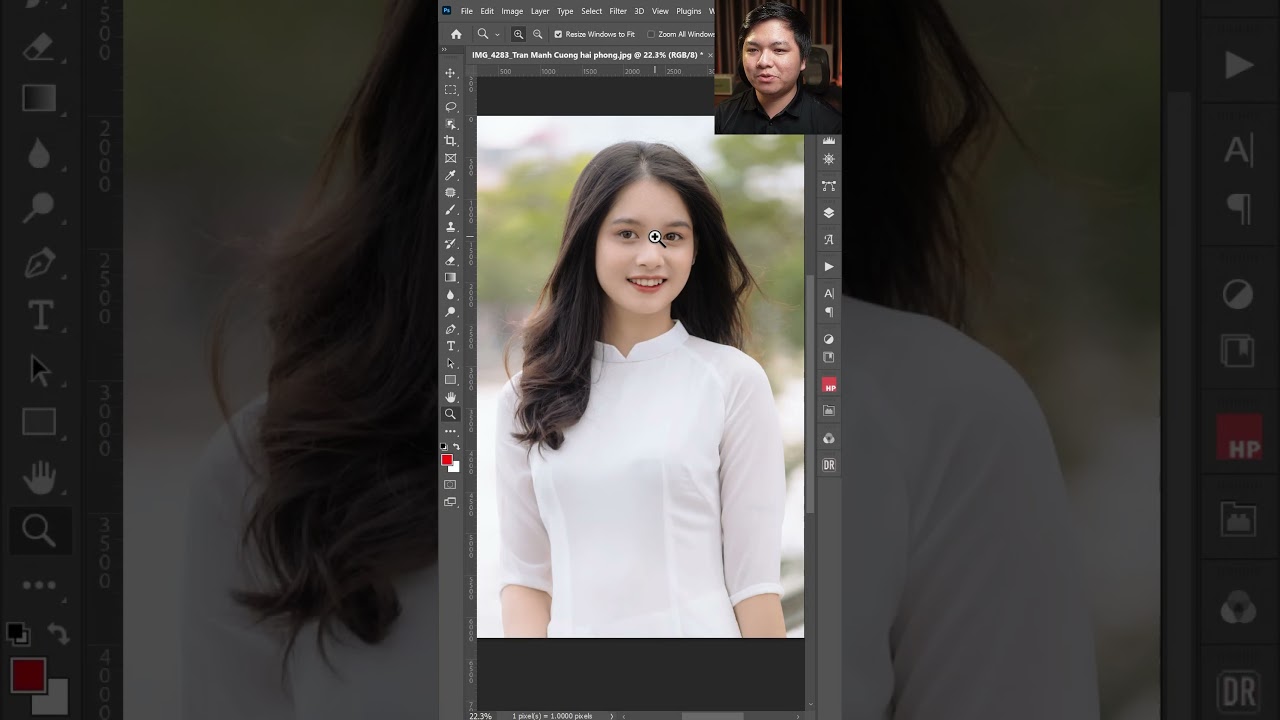Select the Rectangle shape tool
Image resolution: width=1280 pixels, height=720 pixels.
click(x=450, y=380)
